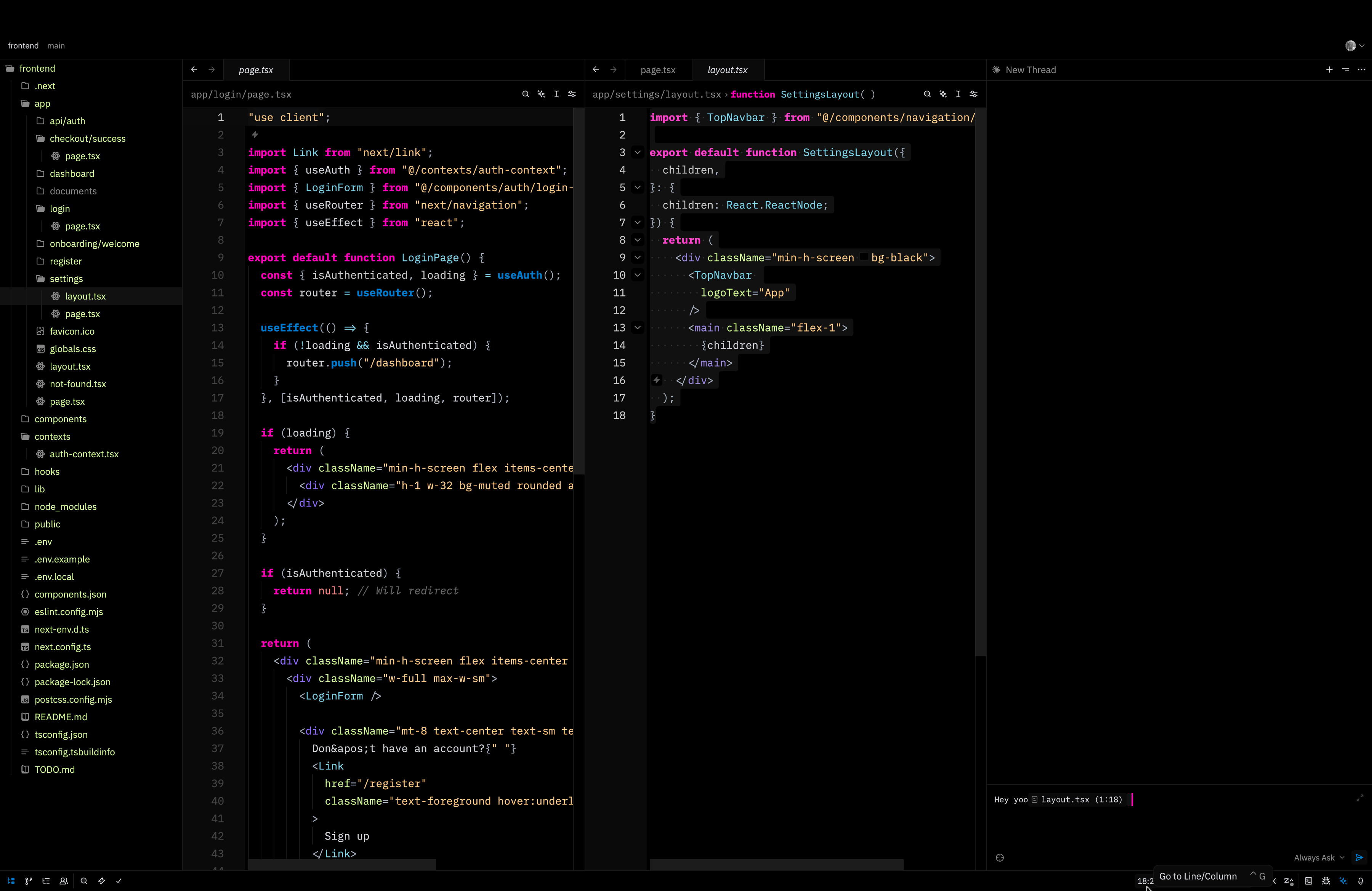Open buffer search in app/login/page.tsx pane

point(525,94)
